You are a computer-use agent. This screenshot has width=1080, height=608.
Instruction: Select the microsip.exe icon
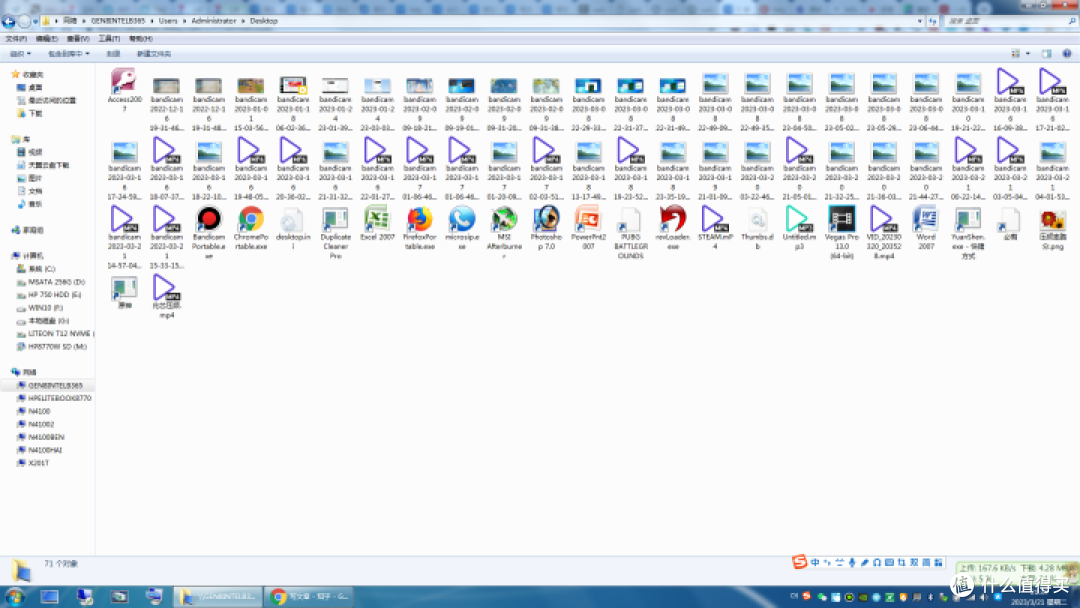(461, 228)
